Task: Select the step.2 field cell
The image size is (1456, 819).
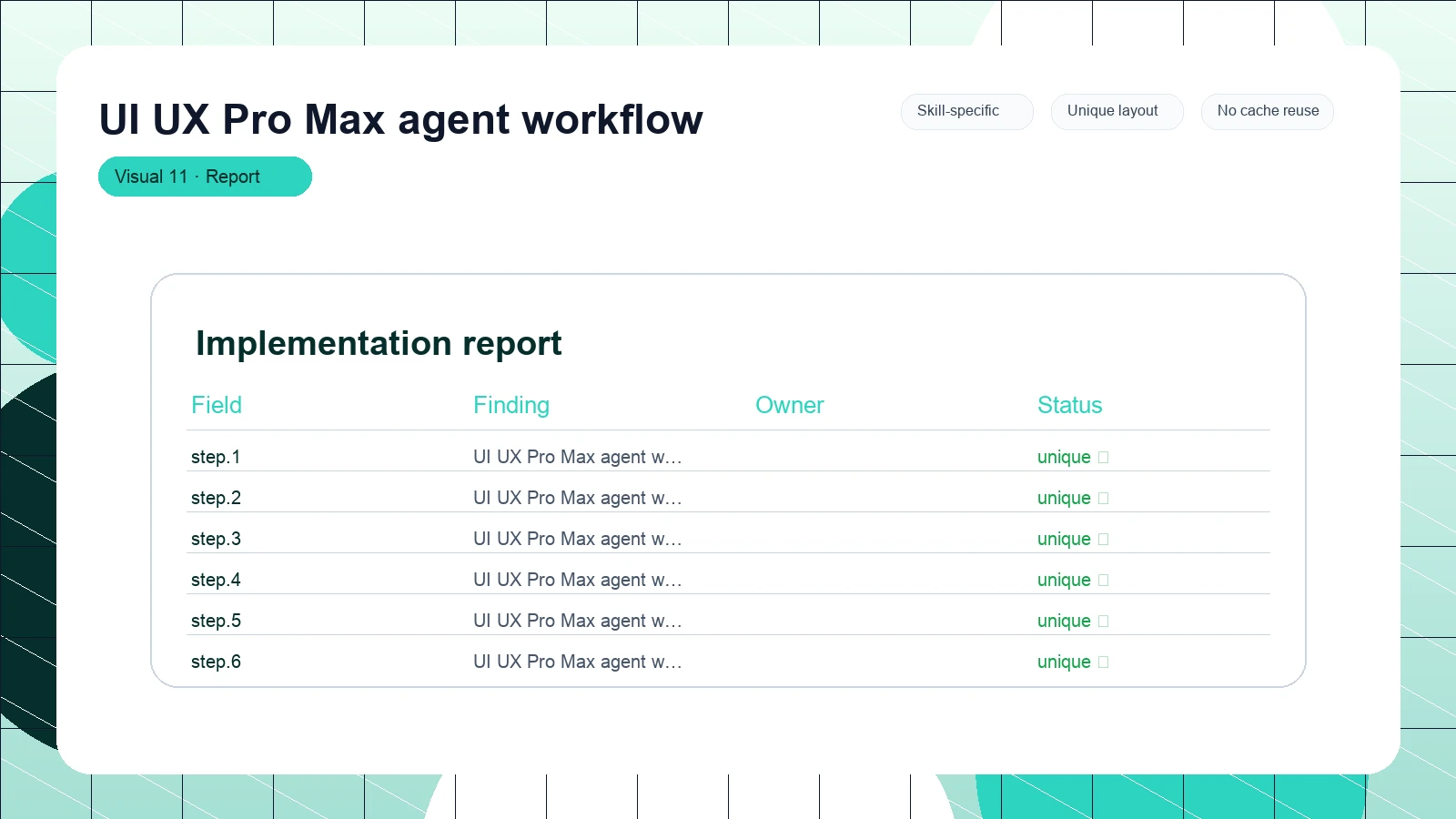Action: (x=216, y=498)
